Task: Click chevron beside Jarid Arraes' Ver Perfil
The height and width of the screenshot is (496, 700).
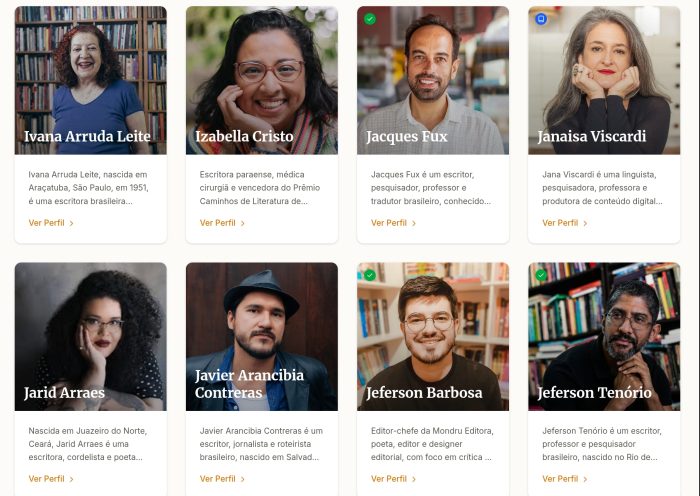Action: click(x=72, y=479)
